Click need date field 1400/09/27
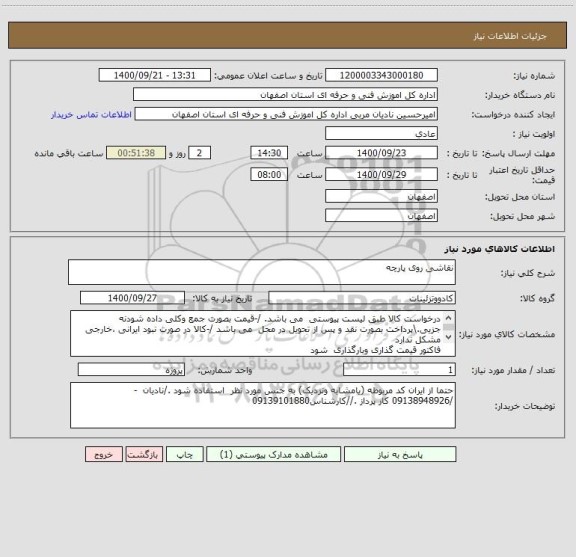 (132, 298)
